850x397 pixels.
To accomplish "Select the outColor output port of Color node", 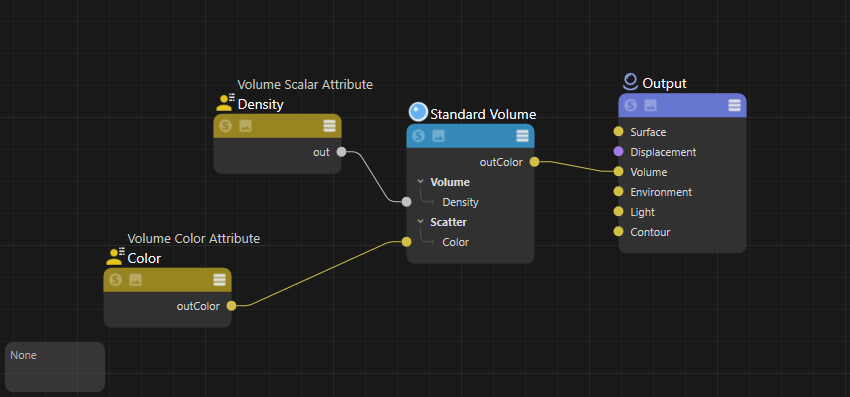I will click(231, 306).
